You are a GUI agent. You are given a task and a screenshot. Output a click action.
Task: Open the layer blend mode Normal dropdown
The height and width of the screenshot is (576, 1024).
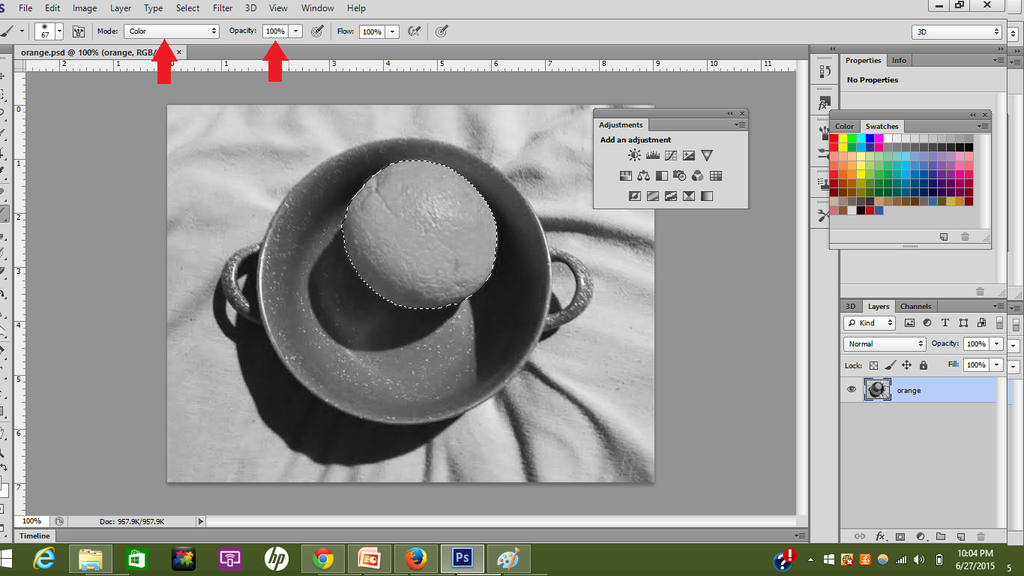[885, 344]
